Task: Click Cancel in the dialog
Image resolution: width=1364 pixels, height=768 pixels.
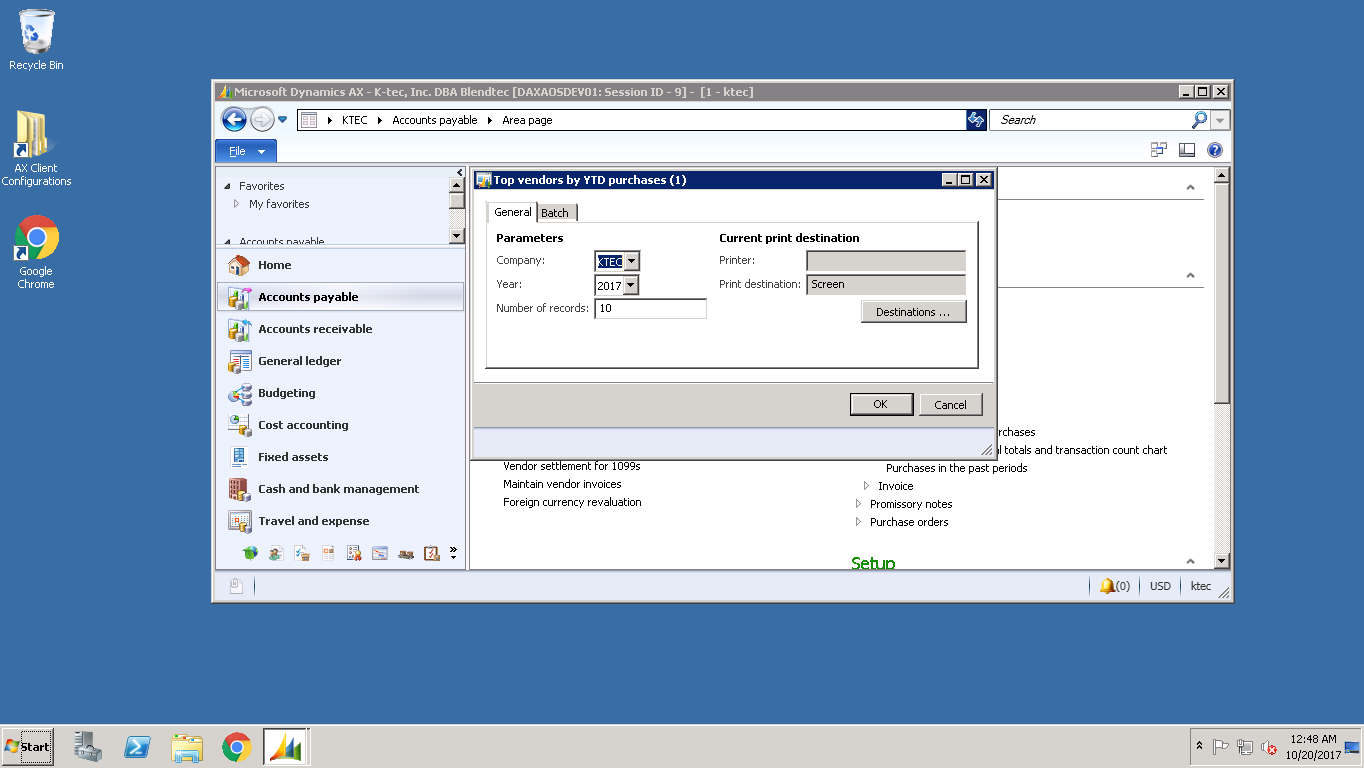Action: (x=950, y=405)
